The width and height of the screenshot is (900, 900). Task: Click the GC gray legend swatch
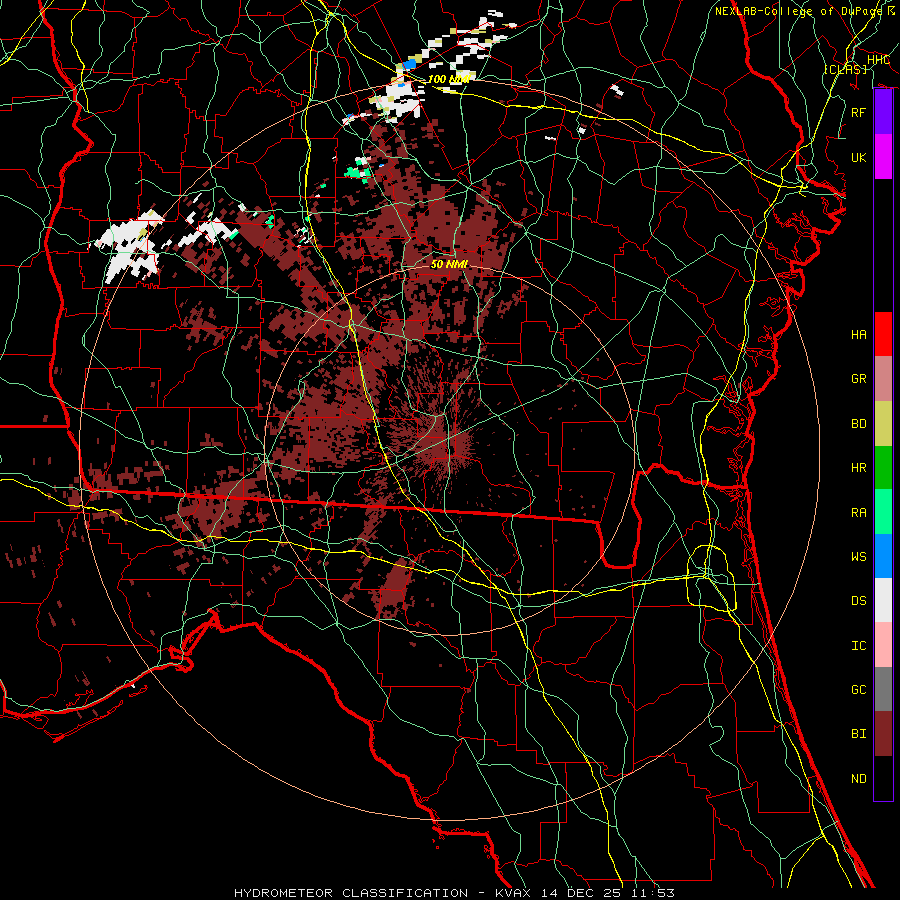tap(883, 689)
